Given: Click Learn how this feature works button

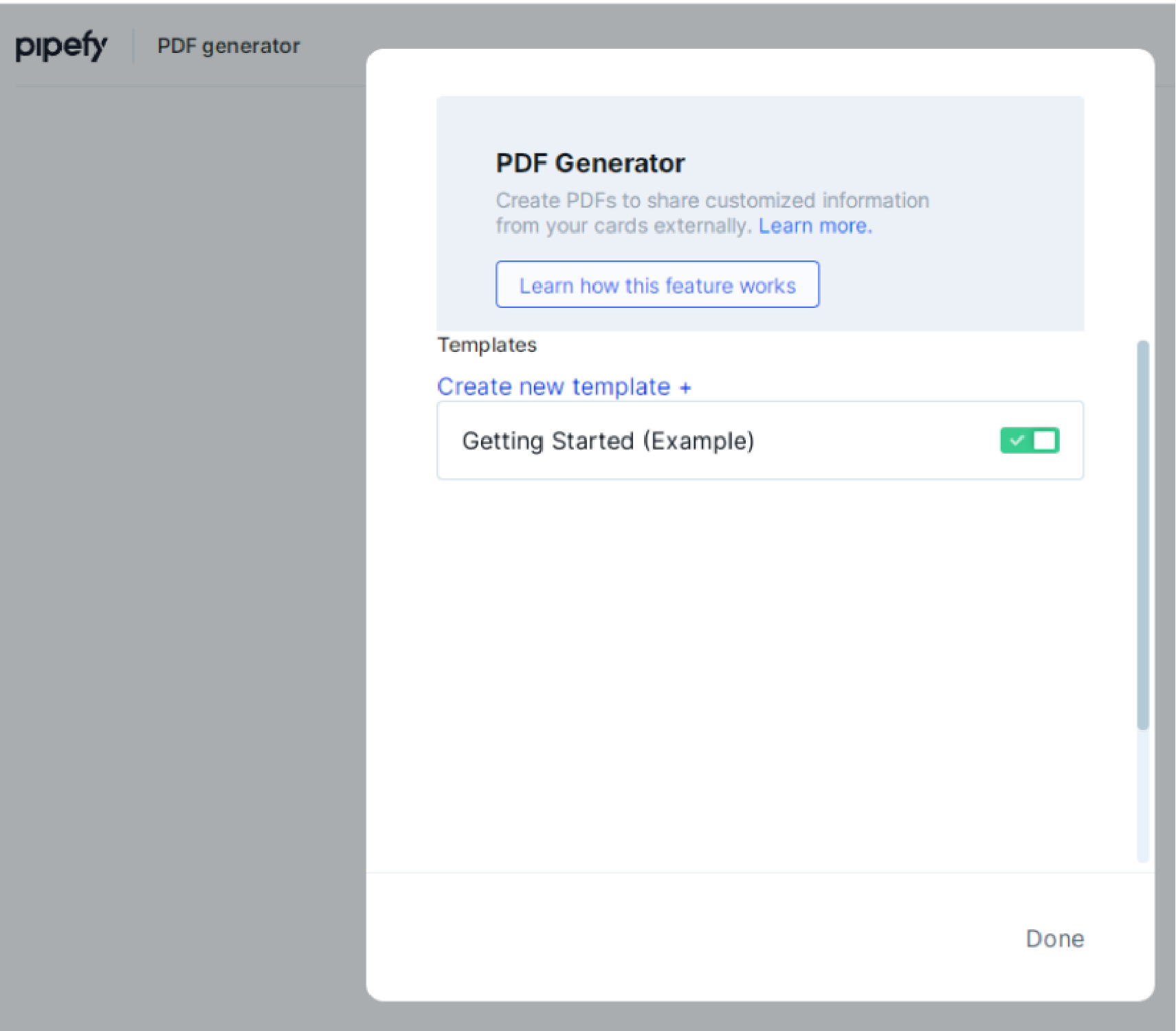Looking at the screenshot, I should tap(657, 285).
